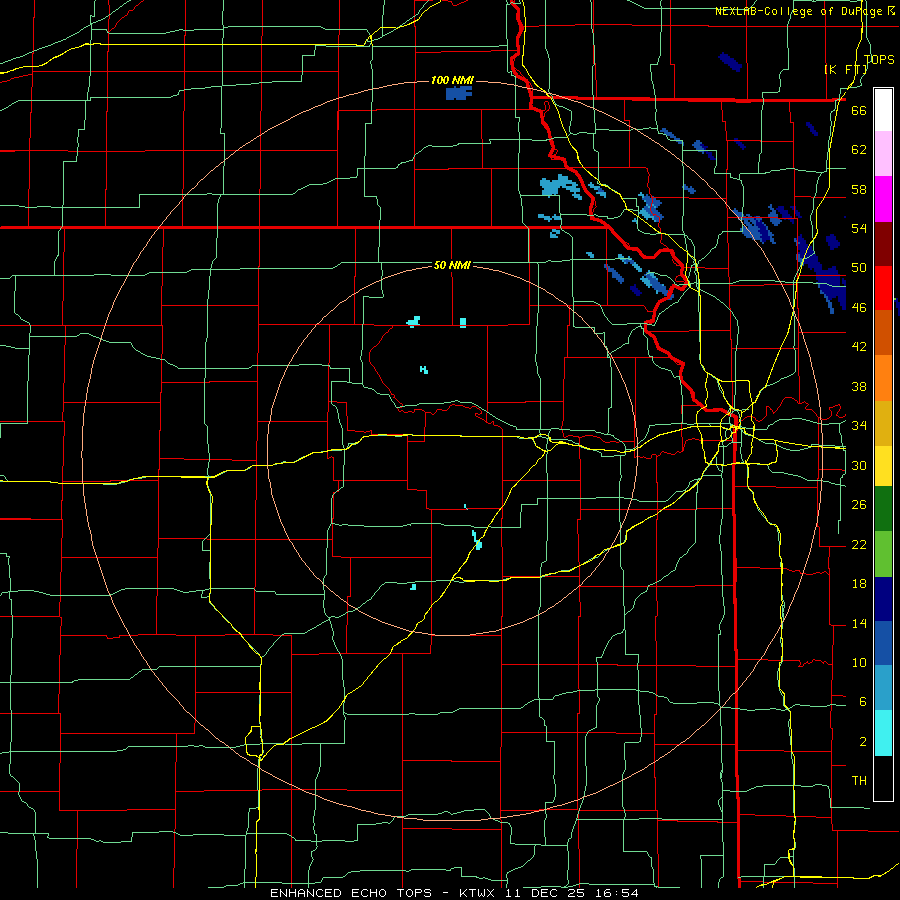
Task: Click the blue echo beside the 100 NMI label
Action: click(x=459, y=93)
